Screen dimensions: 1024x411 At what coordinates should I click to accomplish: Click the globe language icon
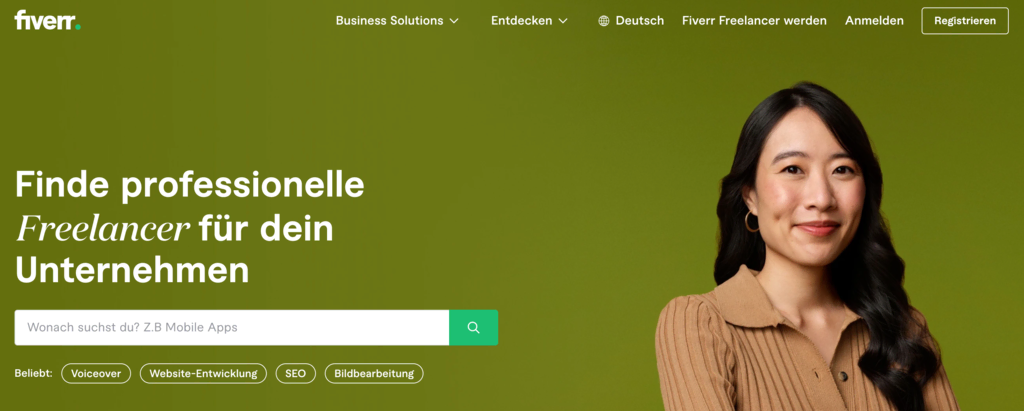point(603,21)
